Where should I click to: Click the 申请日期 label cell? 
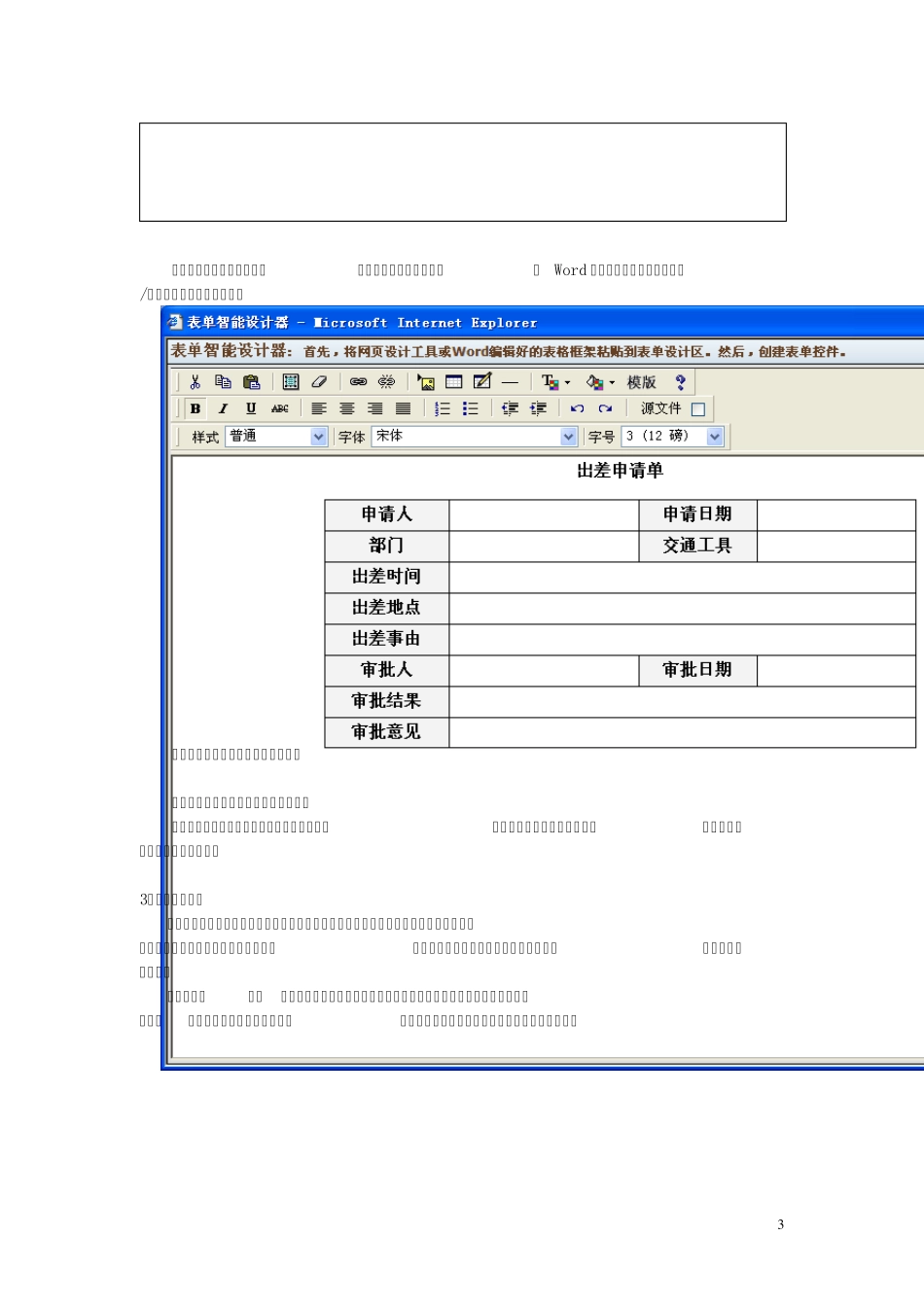click(x=697, y=514)
